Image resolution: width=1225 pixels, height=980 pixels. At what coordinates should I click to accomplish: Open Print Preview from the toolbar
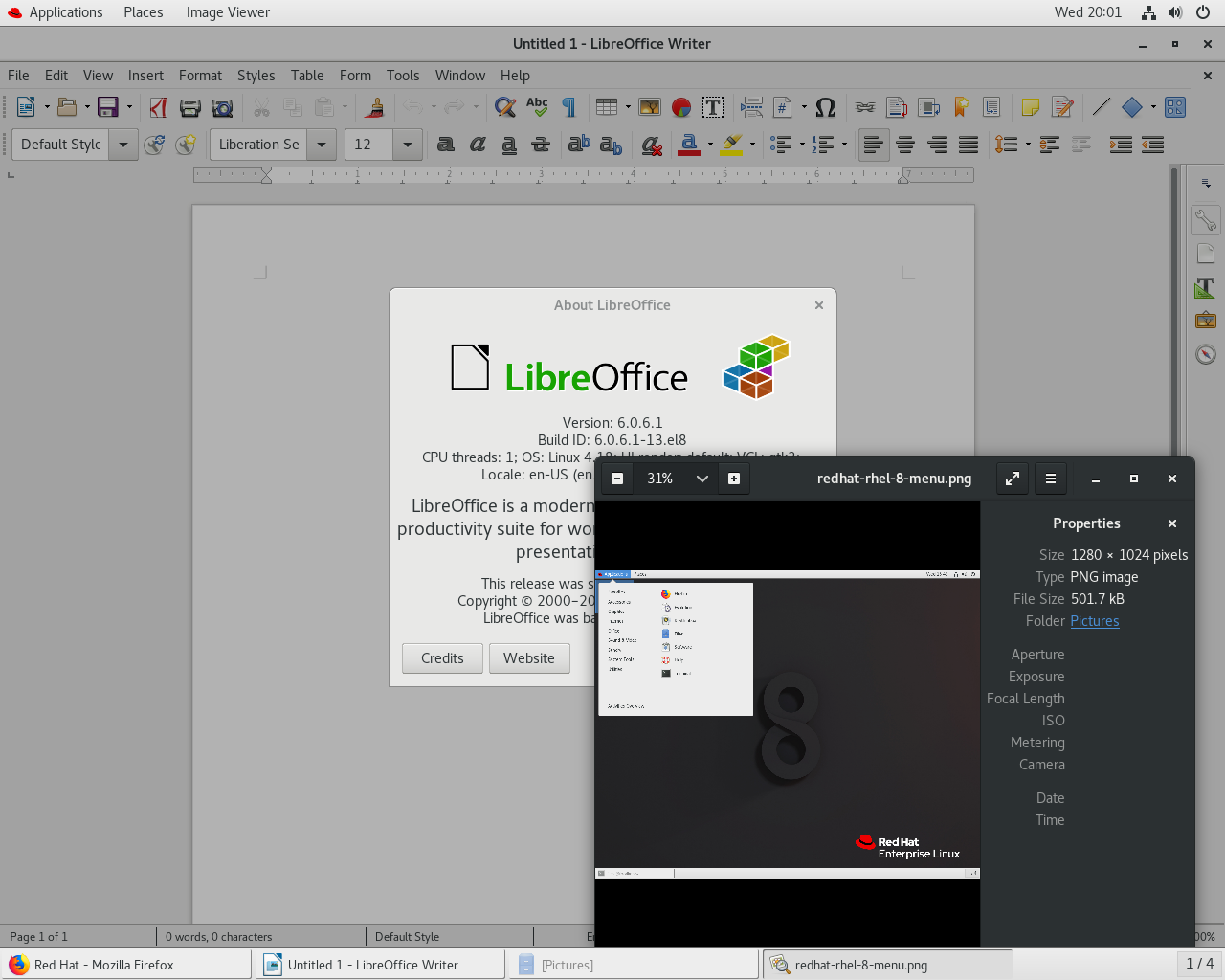[x=222, y=107]
